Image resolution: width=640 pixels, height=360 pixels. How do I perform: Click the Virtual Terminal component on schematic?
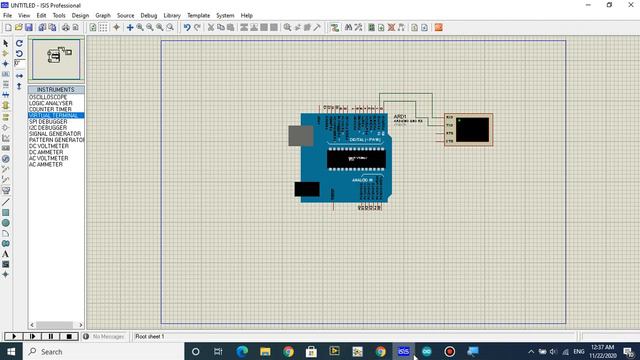(x=469, y=130)
